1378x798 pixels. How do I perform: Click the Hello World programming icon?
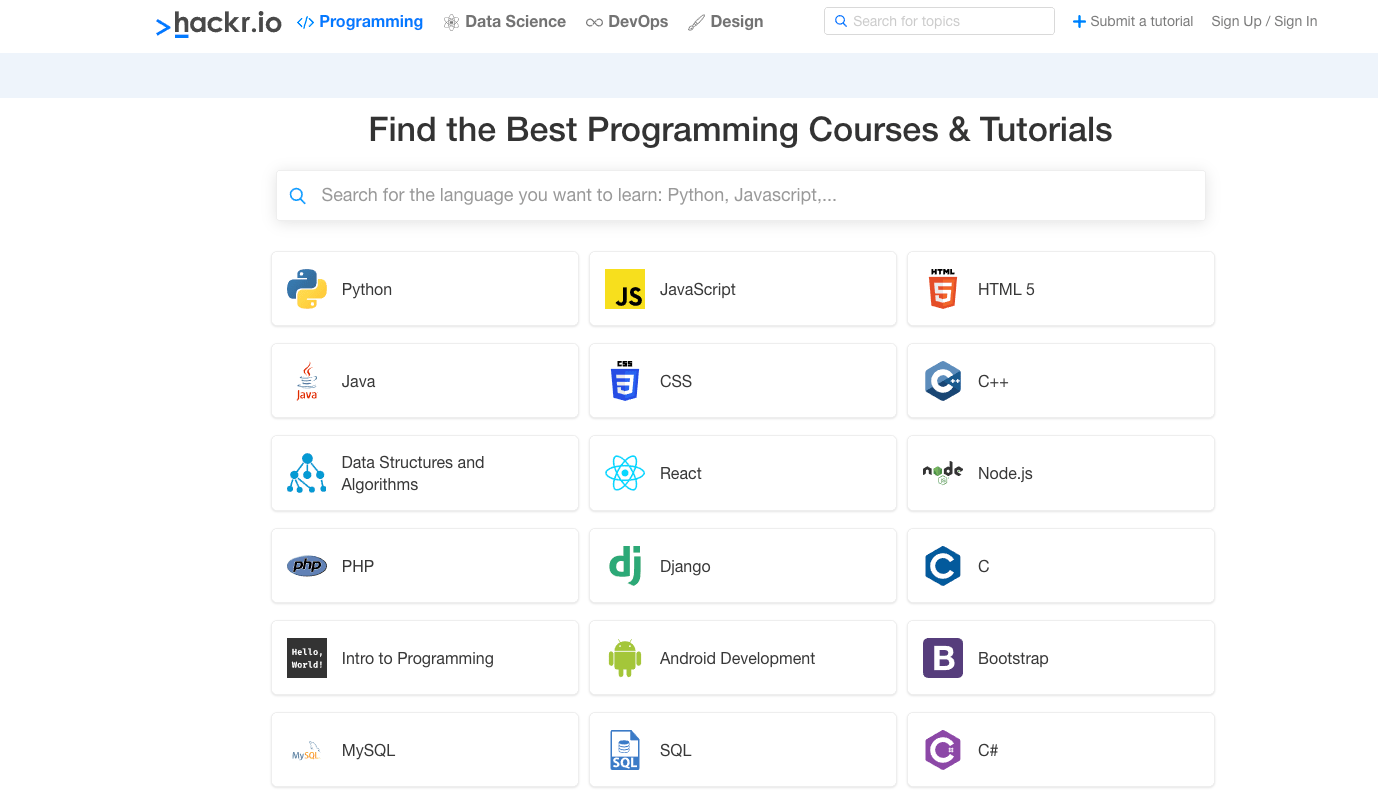point(307,658)
